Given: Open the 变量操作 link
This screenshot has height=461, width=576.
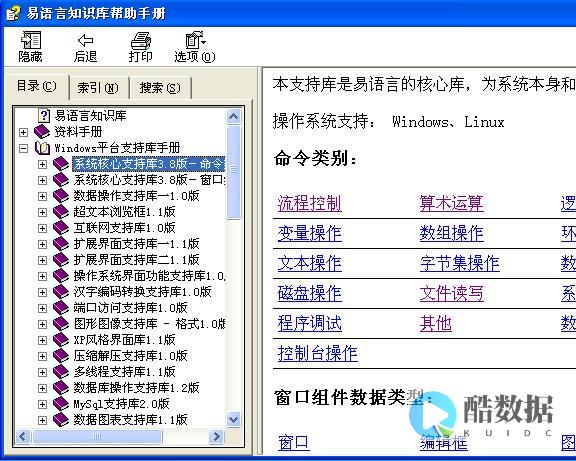Looking at the screenshot, I should [x=309, y=233].
